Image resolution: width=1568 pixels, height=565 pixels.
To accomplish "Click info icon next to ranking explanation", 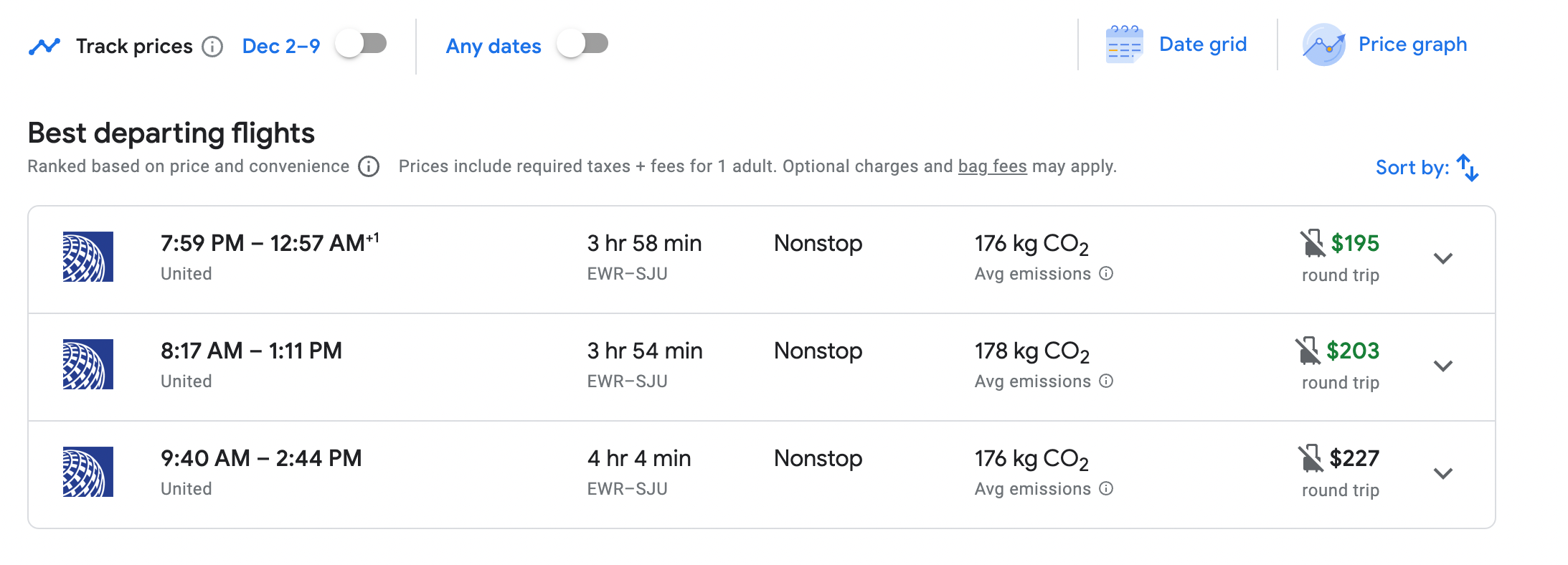I will point(369,166).
